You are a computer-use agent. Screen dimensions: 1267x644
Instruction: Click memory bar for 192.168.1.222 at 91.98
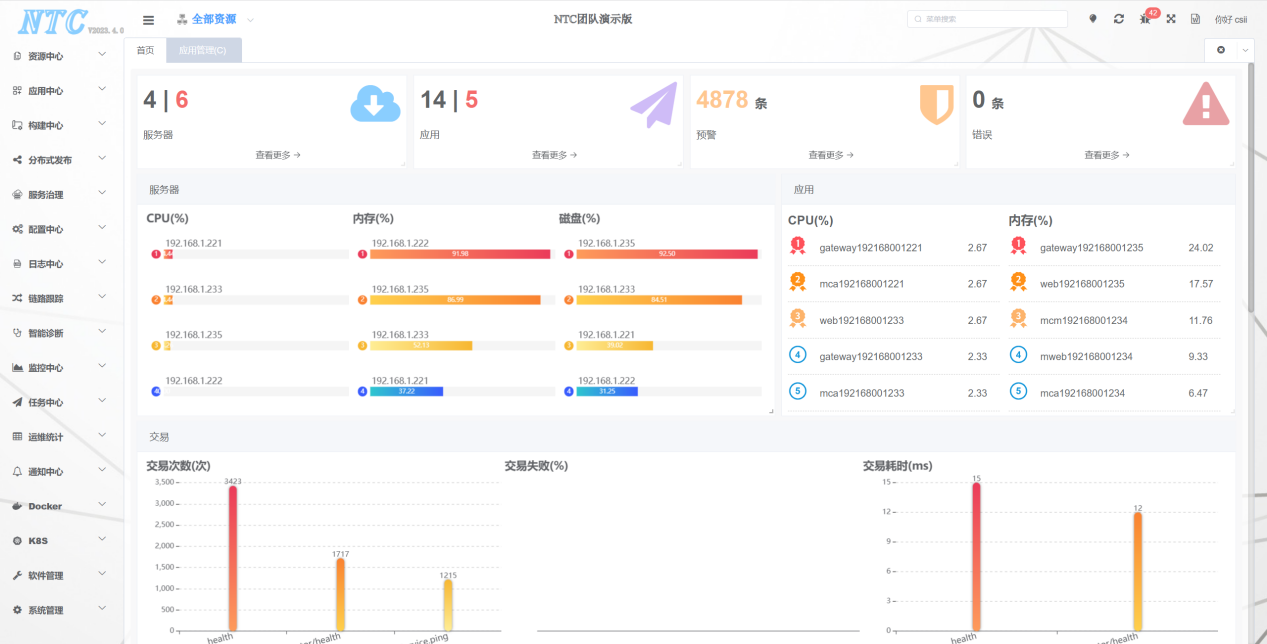coord(460,254)
